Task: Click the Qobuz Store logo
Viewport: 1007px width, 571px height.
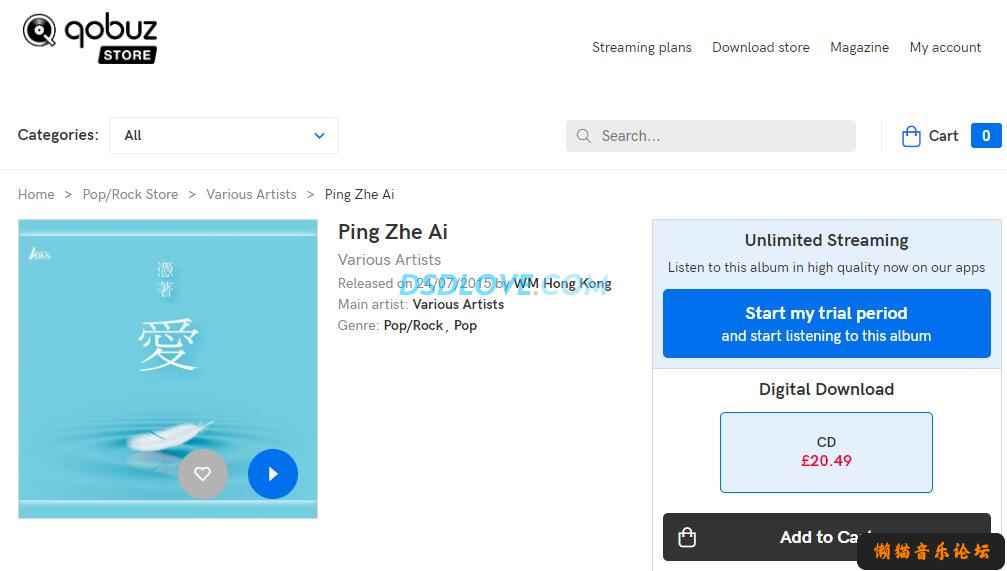Action: tap(90, 38)
